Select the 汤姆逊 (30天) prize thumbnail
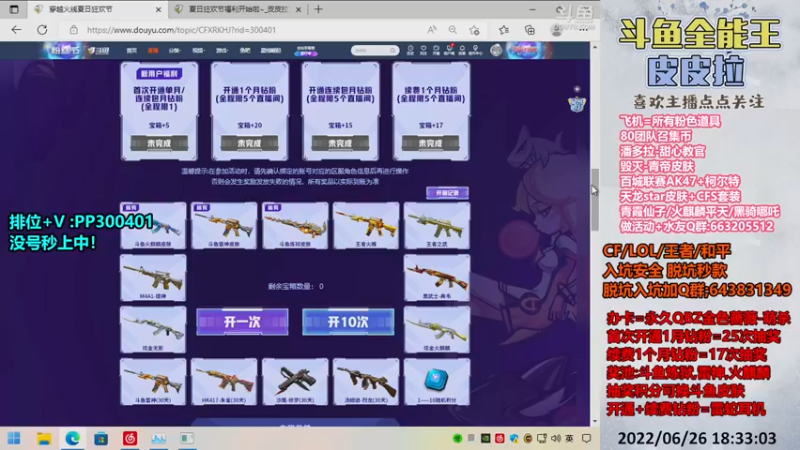The width and height of the screenshot is (800, 450). (366, 382)
